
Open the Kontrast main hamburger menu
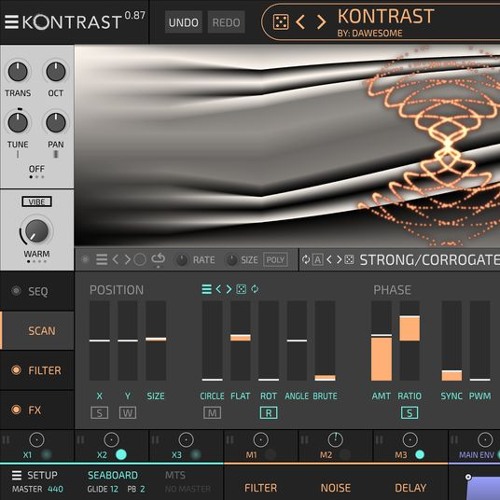11,22
